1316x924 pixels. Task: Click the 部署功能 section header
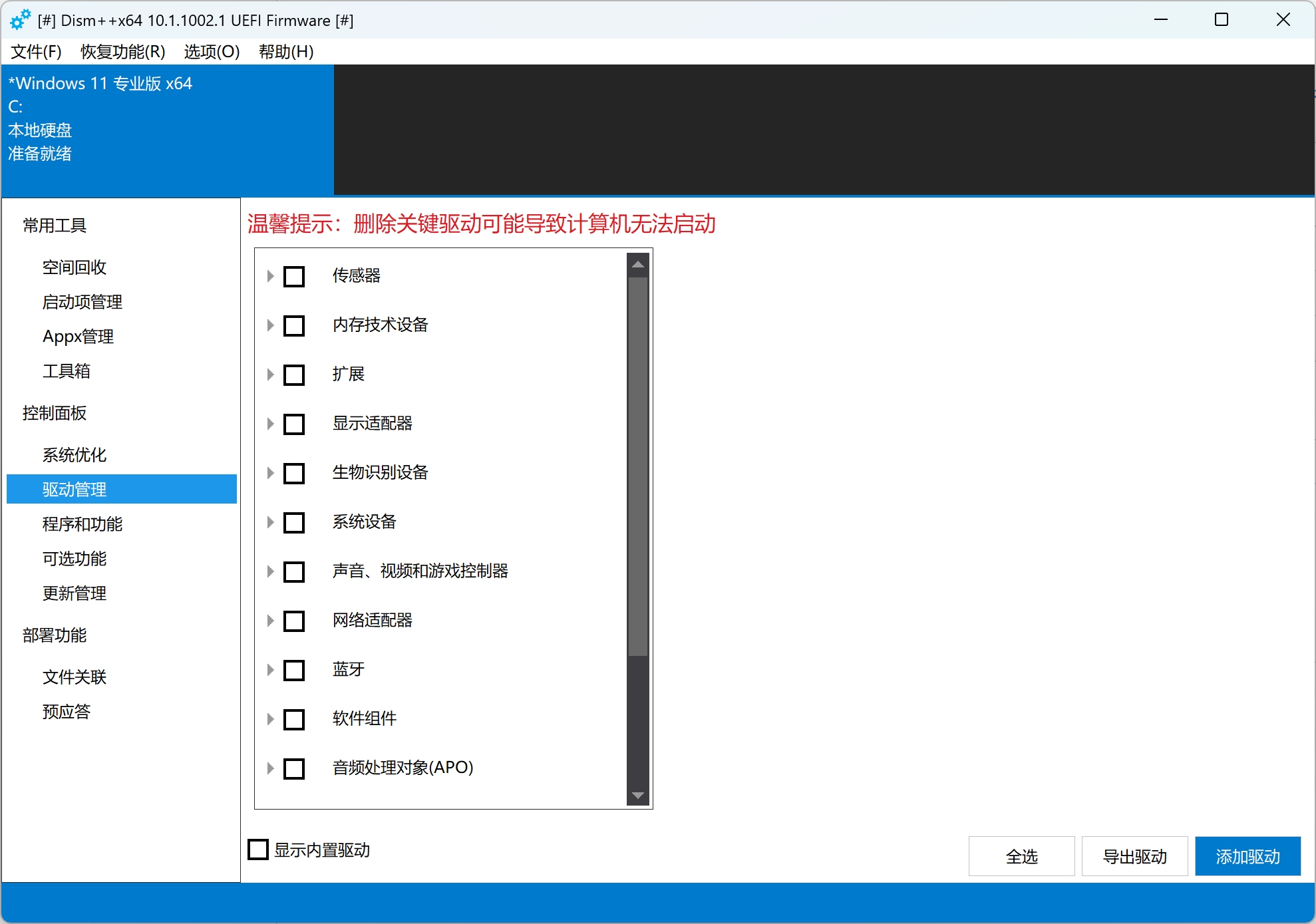pos(55,635)
